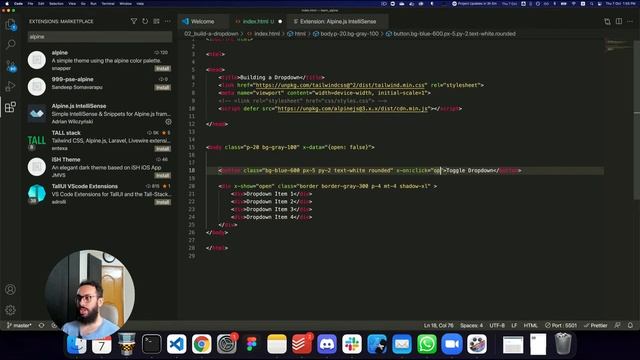Switch git branch via master in status bar
This screenshot has height=360, width=640.
19,325
